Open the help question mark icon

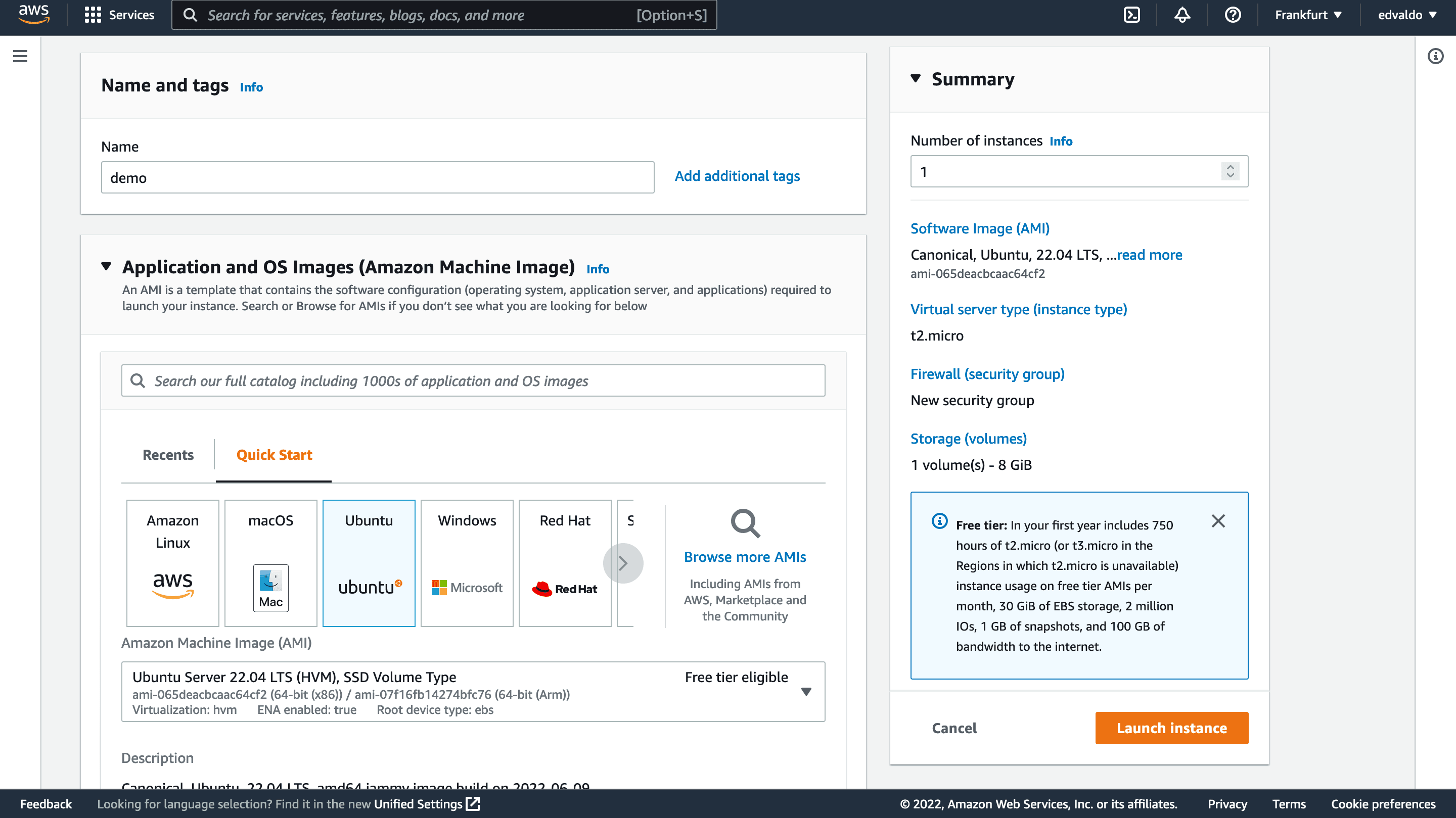pos(1233,15)
